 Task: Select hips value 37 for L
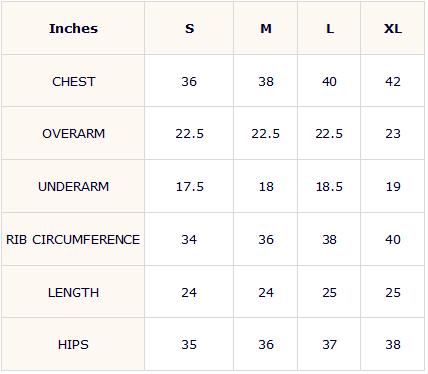[329, 344]
